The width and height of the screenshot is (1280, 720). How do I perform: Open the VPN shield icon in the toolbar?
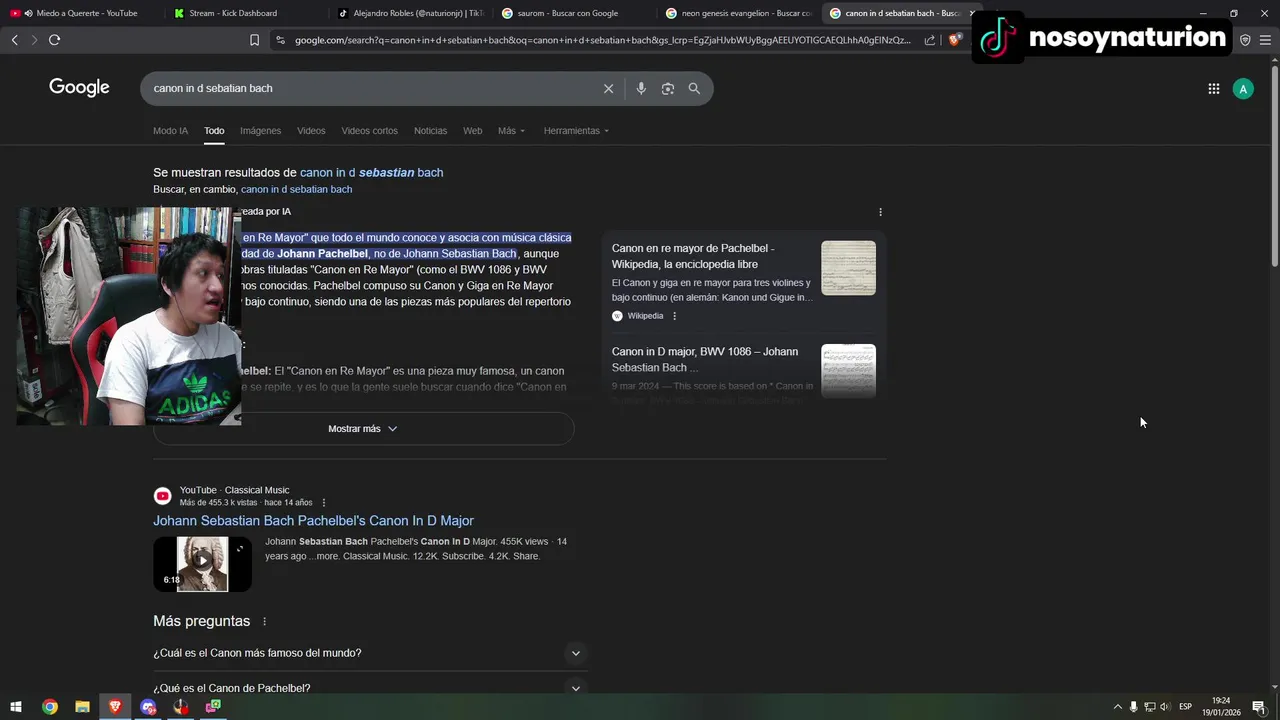click(1245, 40)
